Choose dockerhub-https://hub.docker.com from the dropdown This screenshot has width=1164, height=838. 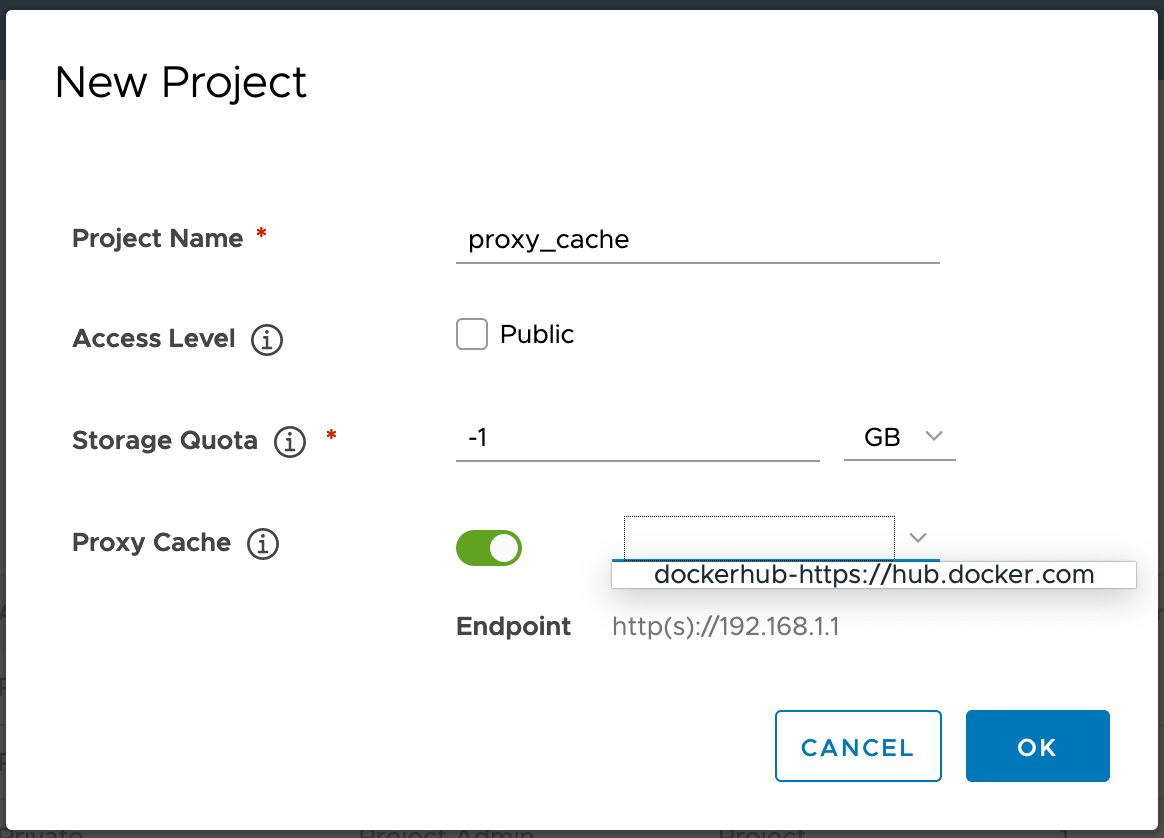coord(873,574)
